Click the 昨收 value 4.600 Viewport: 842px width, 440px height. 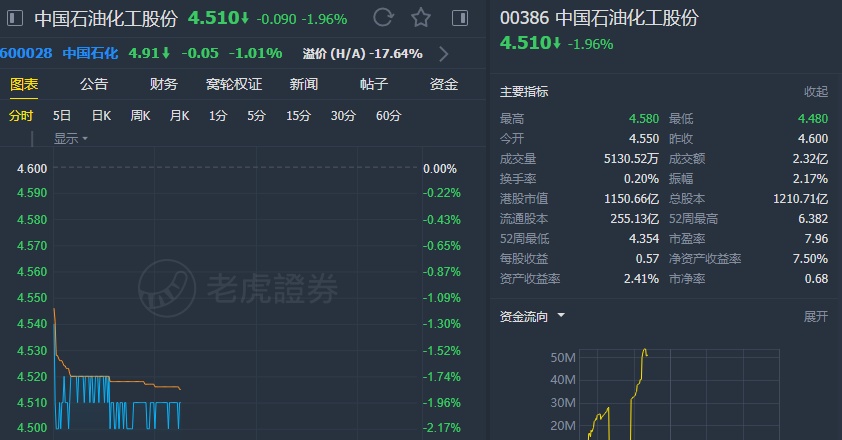point(813,139)
